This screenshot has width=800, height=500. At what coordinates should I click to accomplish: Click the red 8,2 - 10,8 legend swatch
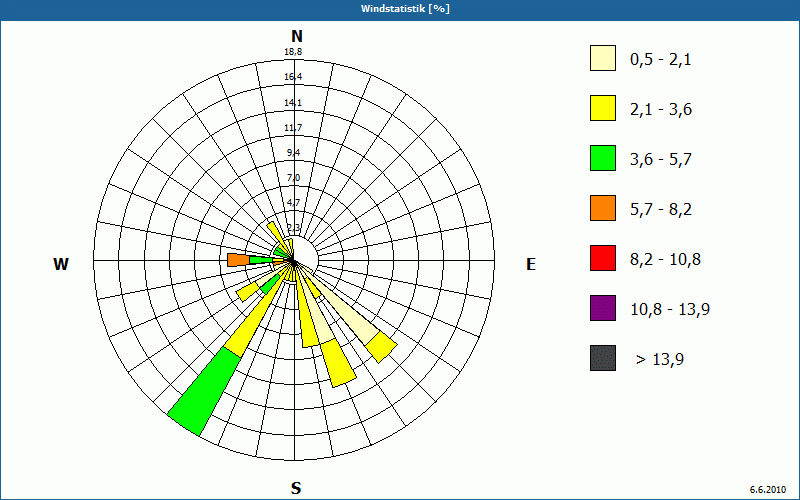(603, 258)
